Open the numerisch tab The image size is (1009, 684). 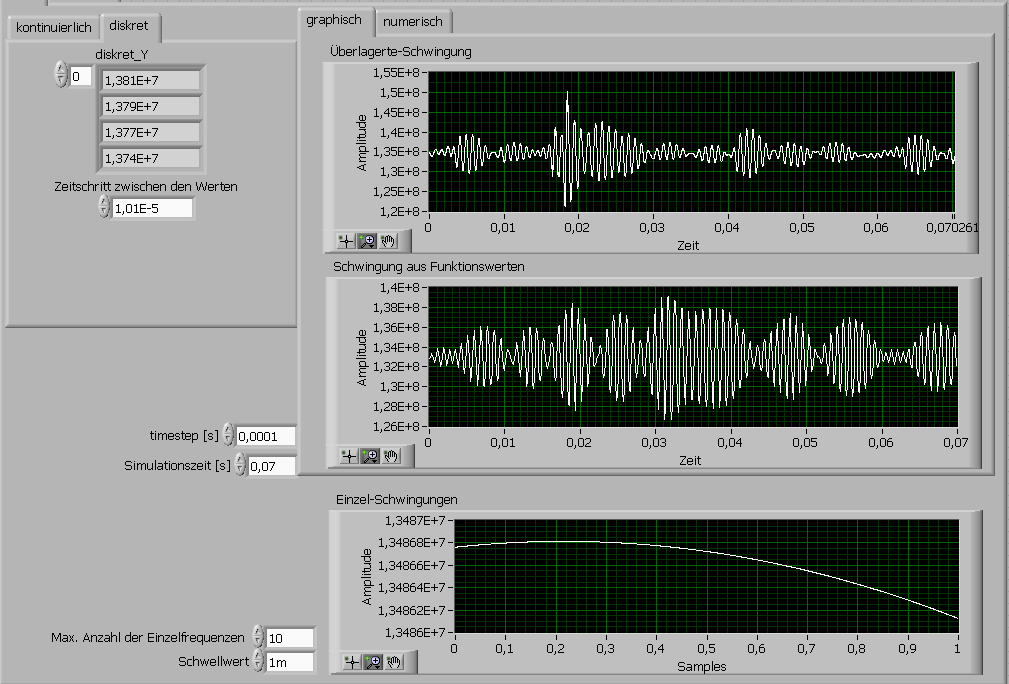(413, 22)
